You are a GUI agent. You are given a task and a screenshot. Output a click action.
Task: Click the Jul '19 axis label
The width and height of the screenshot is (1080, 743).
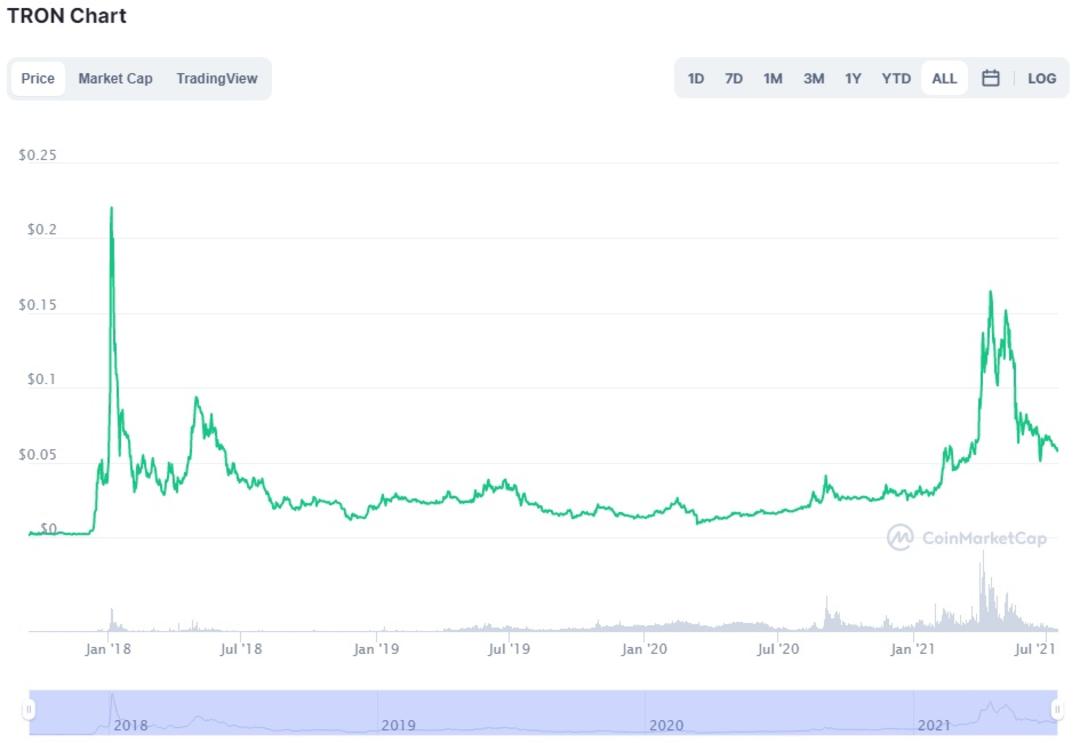pos(509,649)
